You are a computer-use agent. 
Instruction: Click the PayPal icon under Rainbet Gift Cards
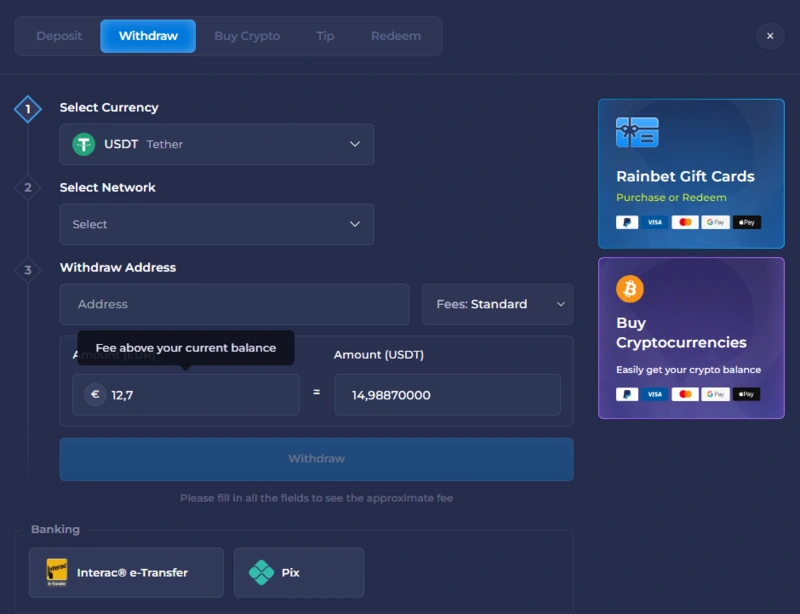[627, 222]
